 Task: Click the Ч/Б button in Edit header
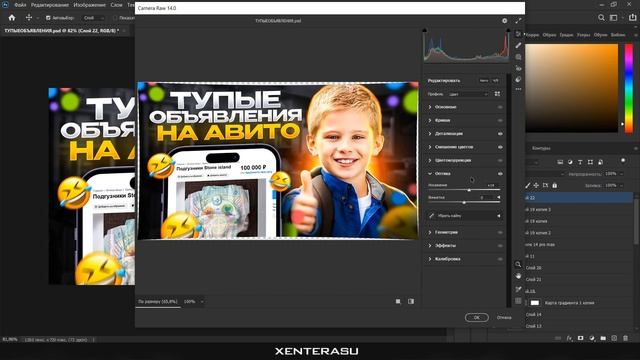pos(496,80)
